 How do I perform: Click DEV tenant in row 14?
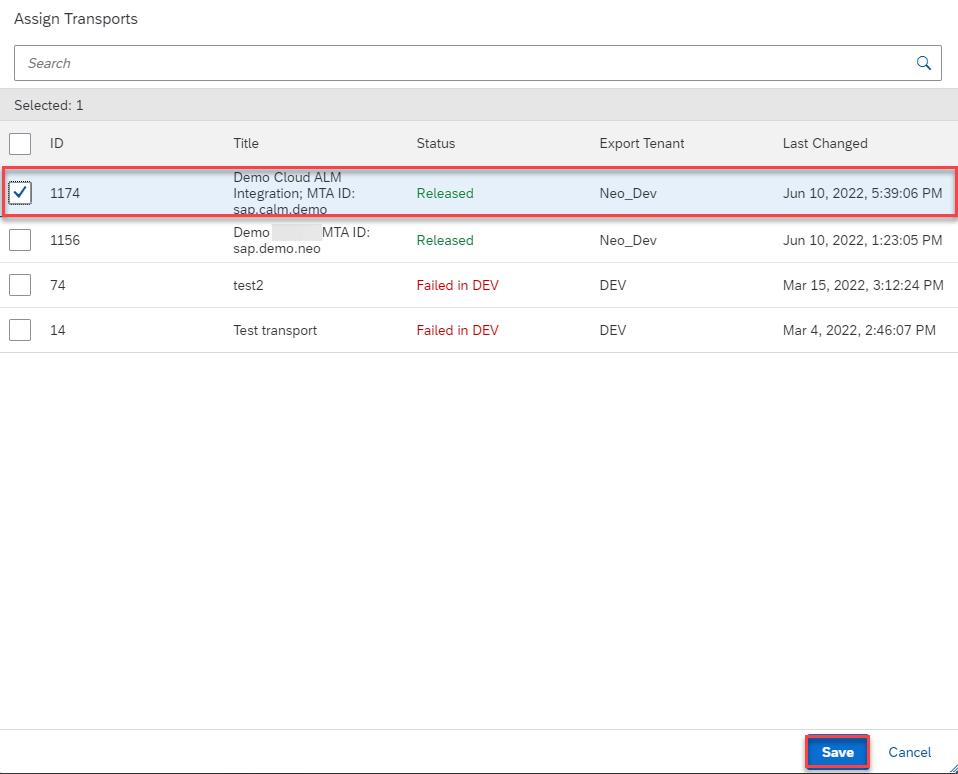pos(613,330)
